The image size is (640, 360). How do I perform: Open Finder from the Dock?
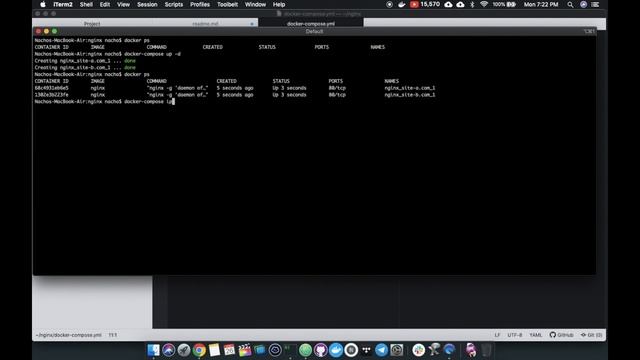click(x=153, y=350)
